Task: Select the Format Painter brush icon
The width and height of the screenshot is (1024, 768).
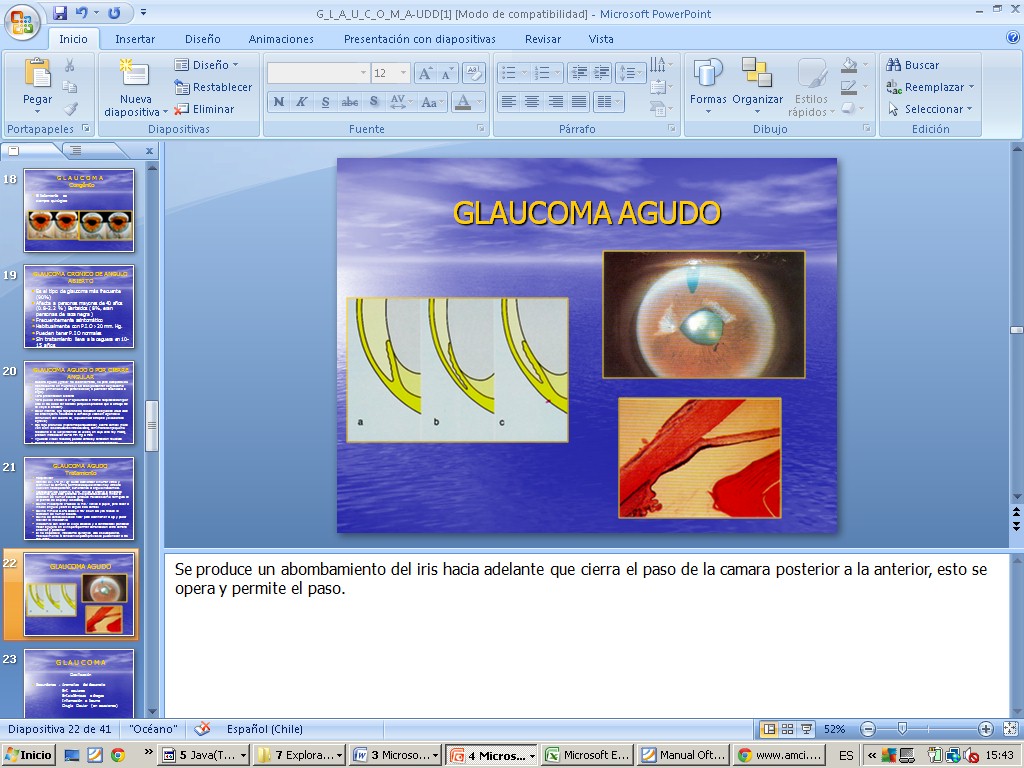Action: tap(70, 109)
